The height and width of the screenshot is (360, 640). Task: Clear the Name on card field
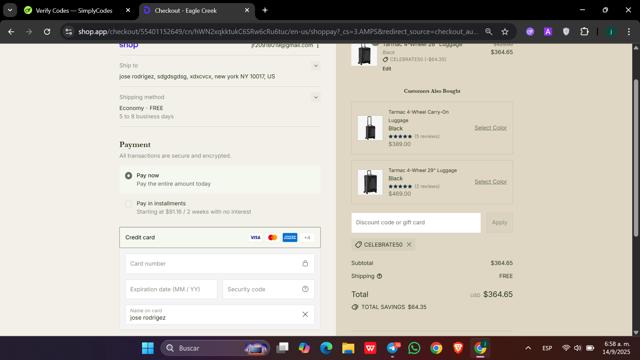click(x=305, y=314)
